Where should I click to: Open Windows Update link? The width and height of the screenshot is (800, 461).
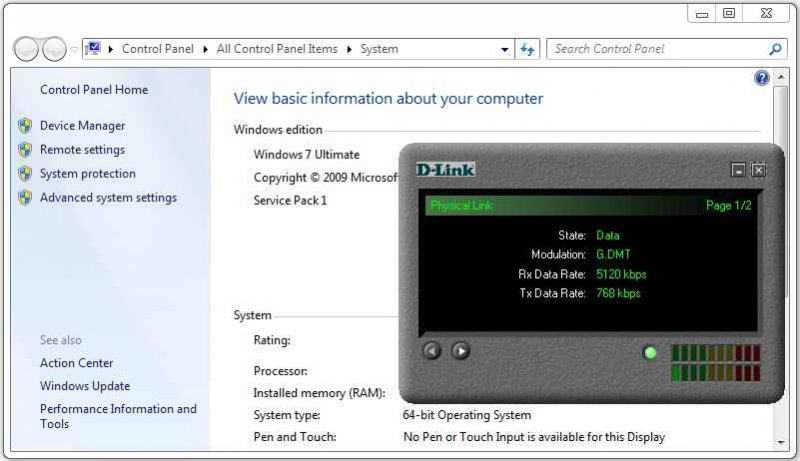pos(85,386)
